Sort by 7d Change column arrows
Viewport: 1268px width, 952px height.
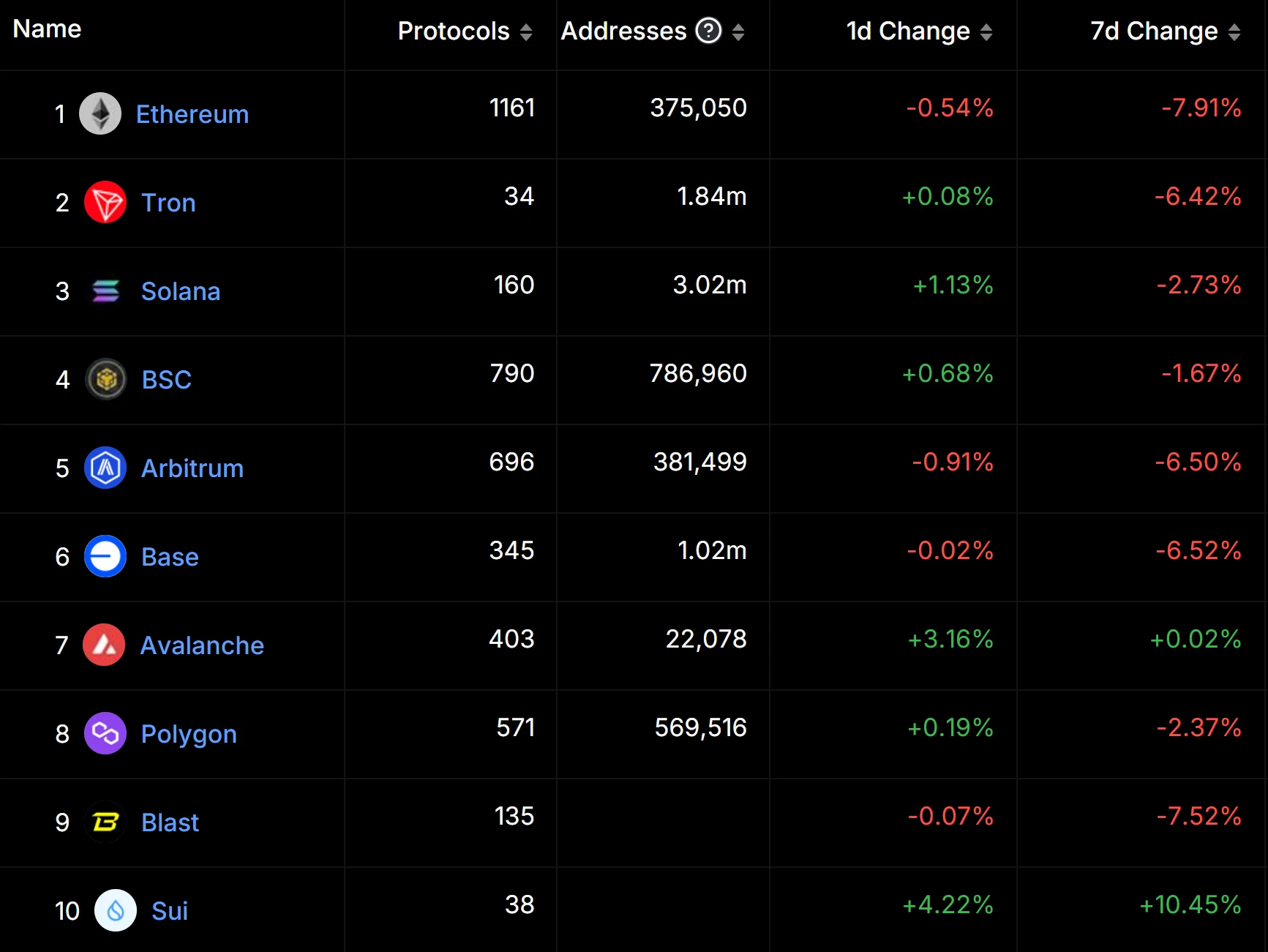1234,31
